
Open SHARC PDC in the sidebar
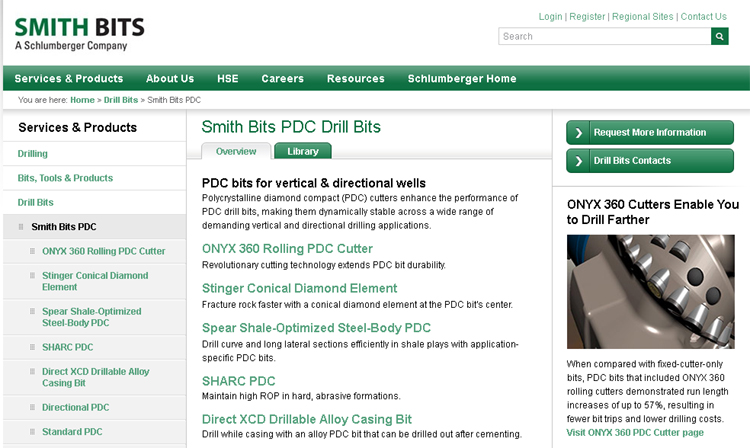(x=67, y=347)
